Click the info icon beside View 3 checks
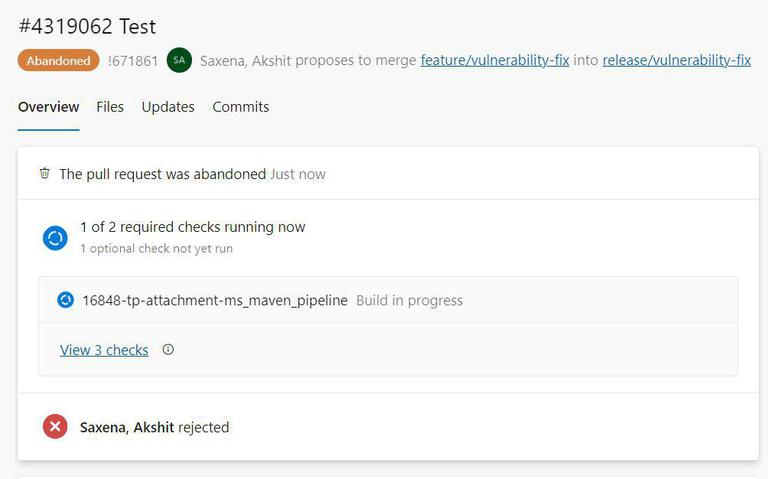Viewport: 768px width, 479px height. tap(168, 350)
